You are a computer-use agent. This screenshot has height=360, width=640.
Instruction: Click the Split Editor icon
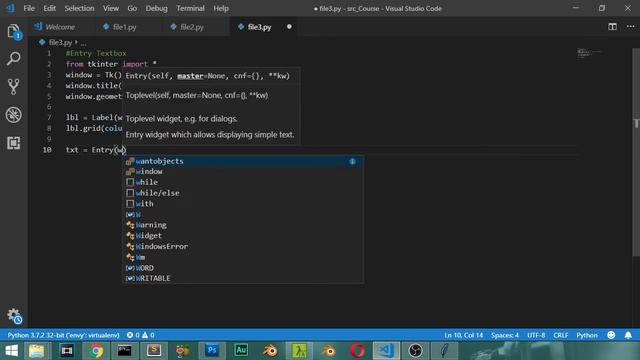(612, 27)
